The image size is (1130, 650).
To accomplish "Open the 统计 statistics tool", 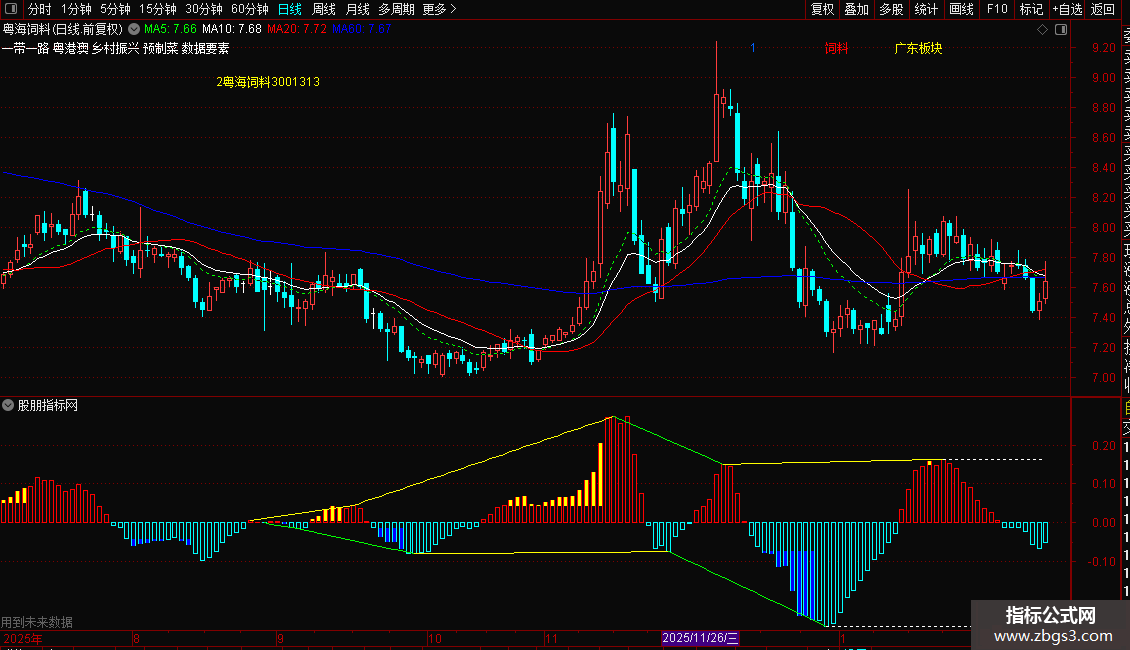I will 926,9.
